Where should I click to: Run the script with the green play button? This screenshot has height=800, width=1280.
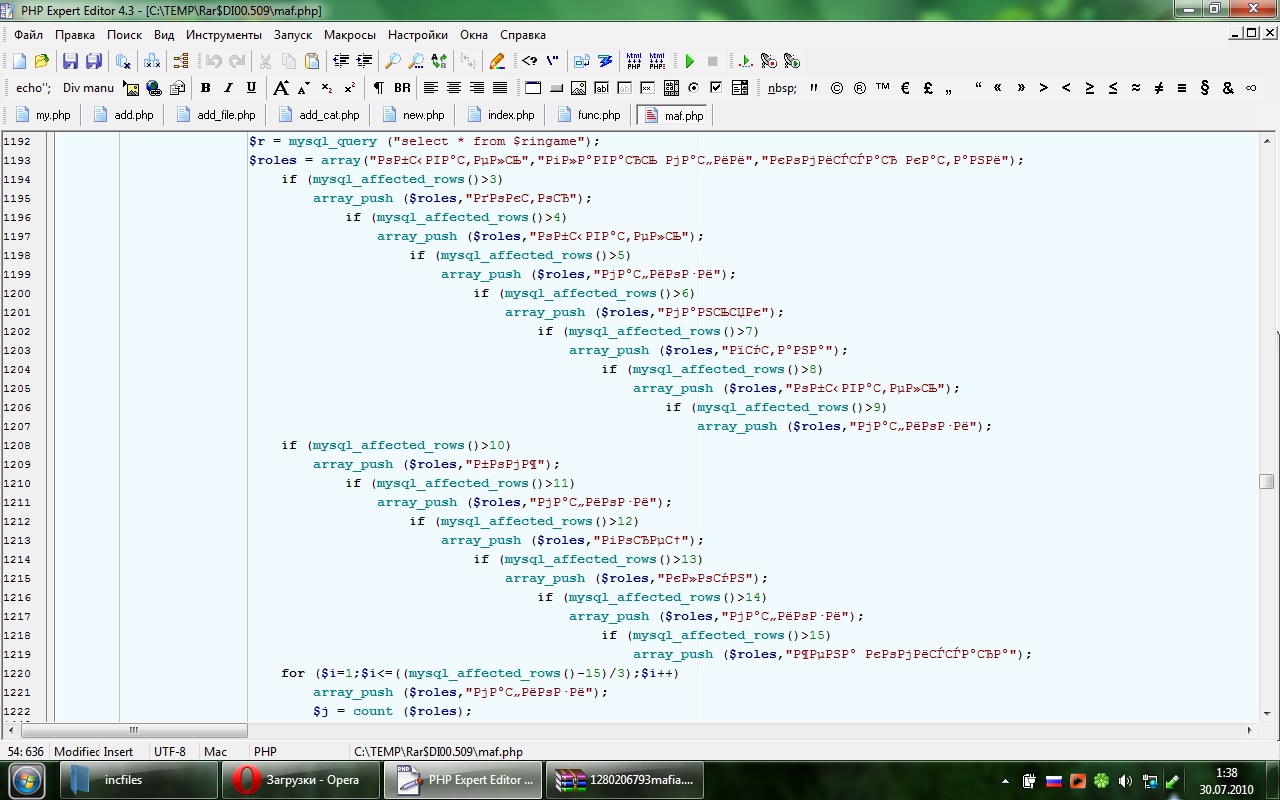point(689,61)
